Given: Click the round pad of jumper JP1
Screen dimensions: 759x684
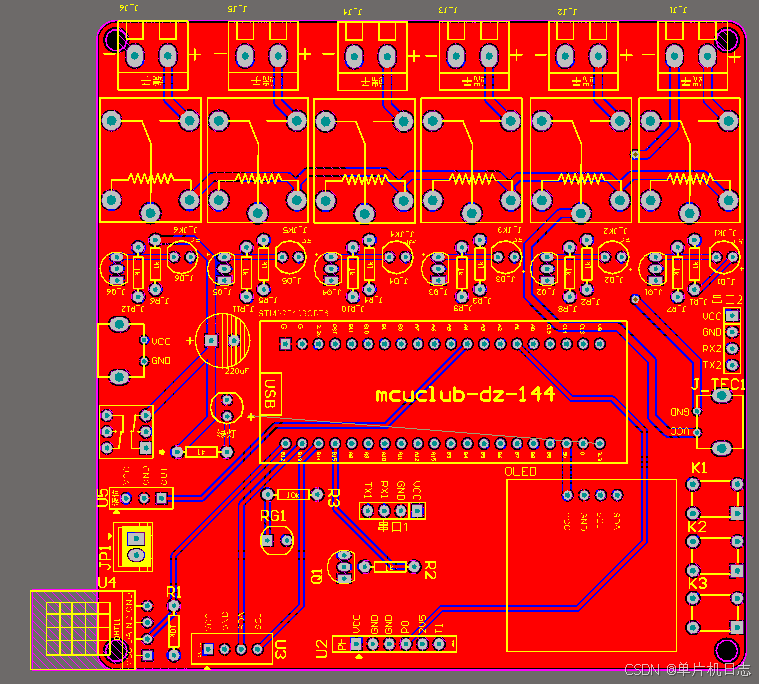Looking at the screenshot, I should (x=136, y=554).
